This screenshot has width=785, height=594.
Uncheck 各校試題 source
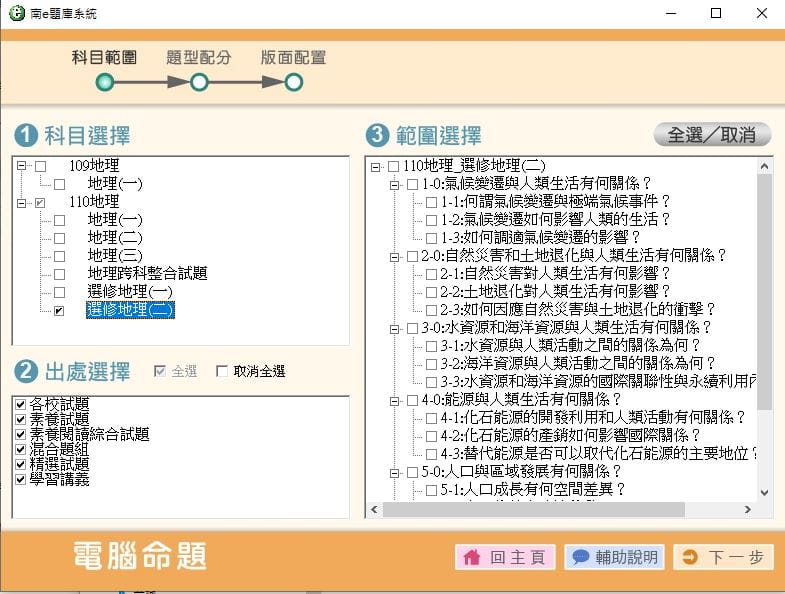click(21, 404)
